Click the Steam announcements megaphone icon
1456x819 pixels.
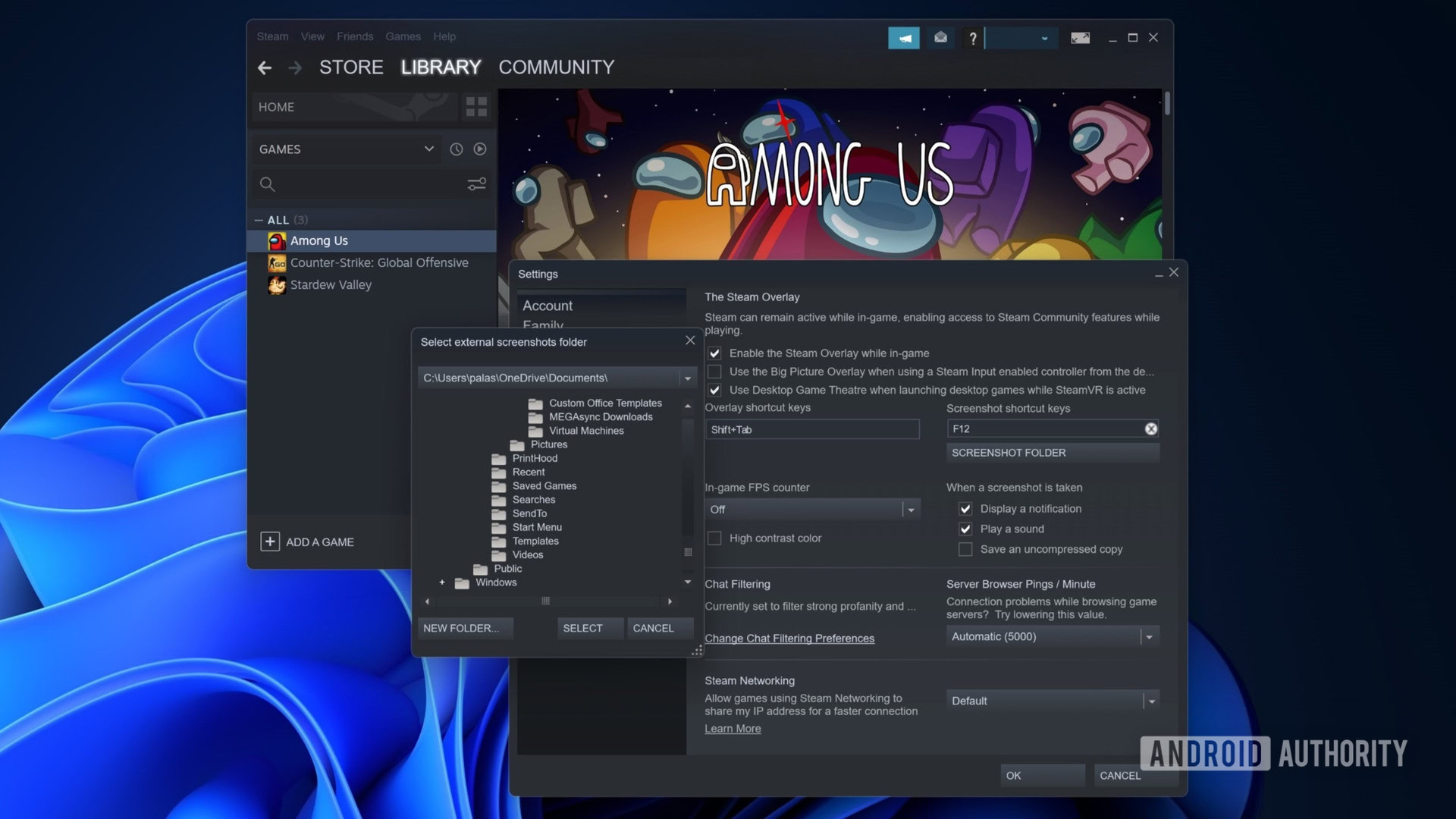point(904,38)
